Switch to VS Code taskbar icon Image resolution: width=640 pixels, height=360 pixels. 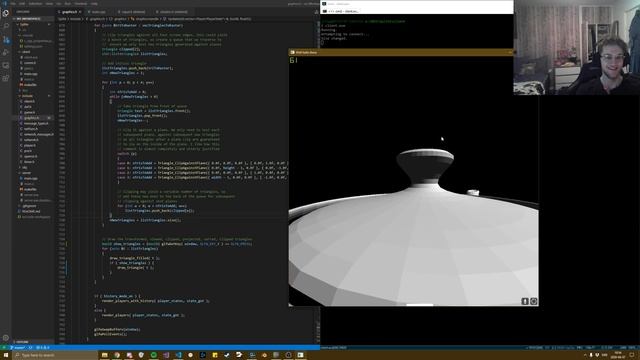click(x=178, y=355)
